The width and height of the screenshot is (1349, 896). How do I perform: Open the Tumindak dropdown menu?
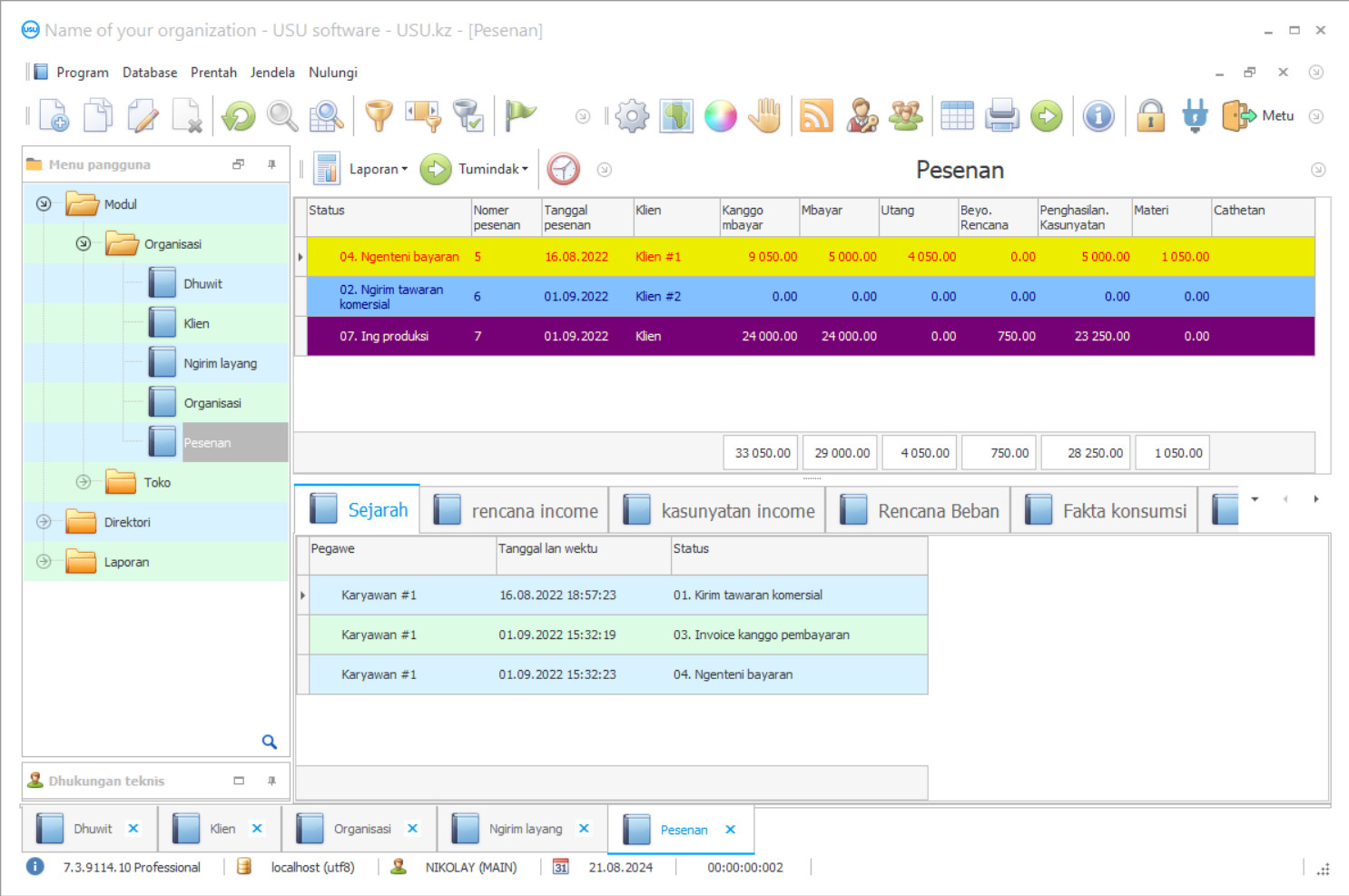pyautogui.click(x=487, y=169)
